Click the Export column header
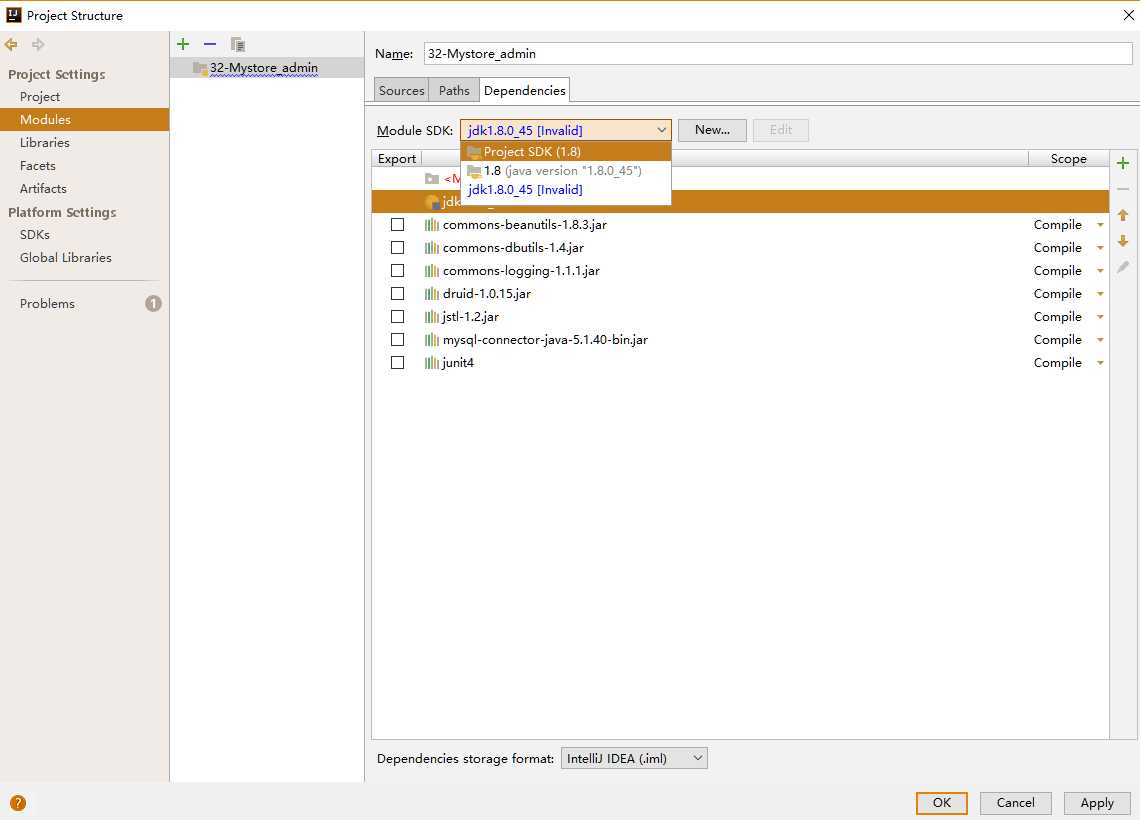This screenshot has width=1140, height=820. click(396, 158)
